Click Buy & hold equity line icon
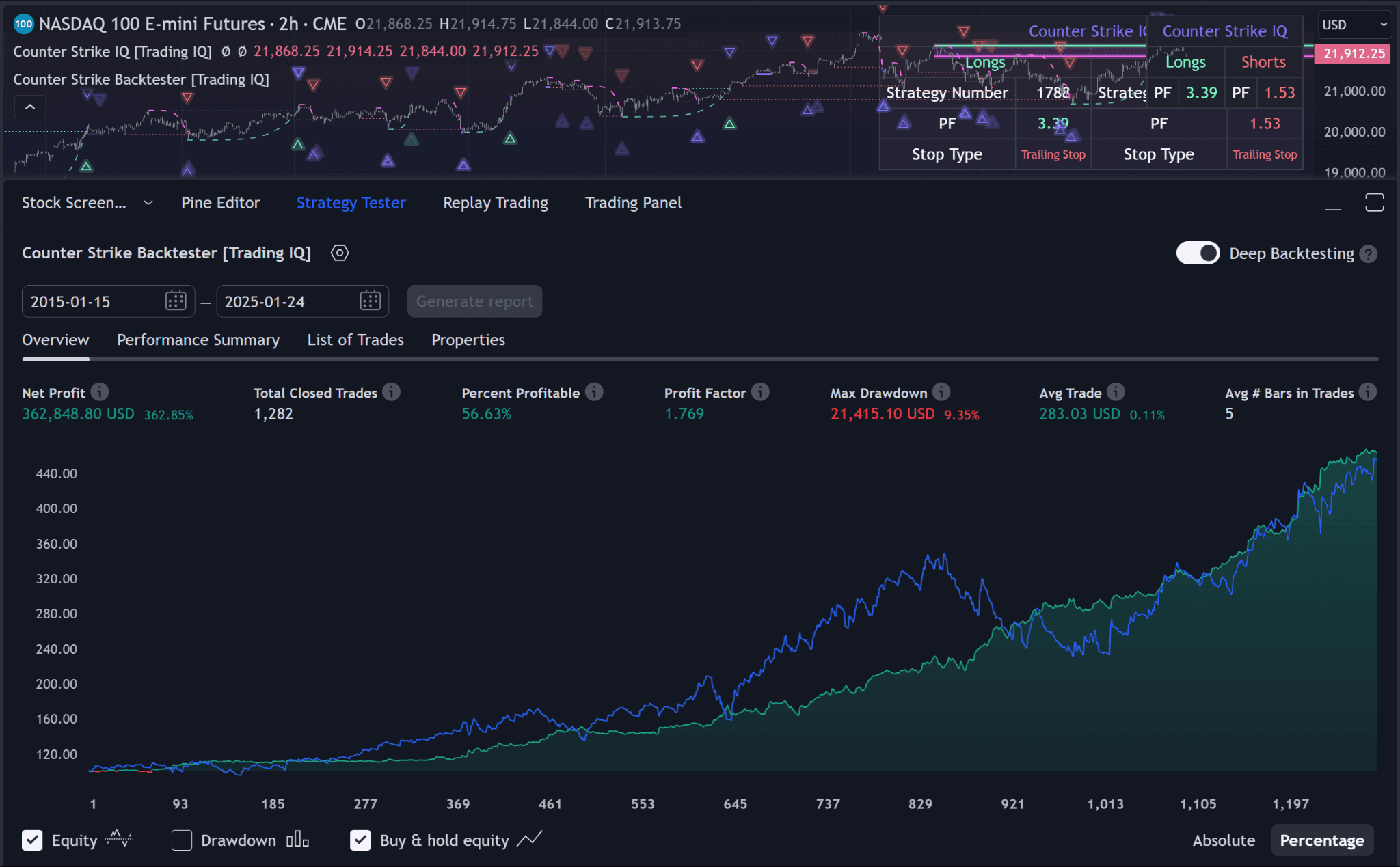 [x=529, y=838]
